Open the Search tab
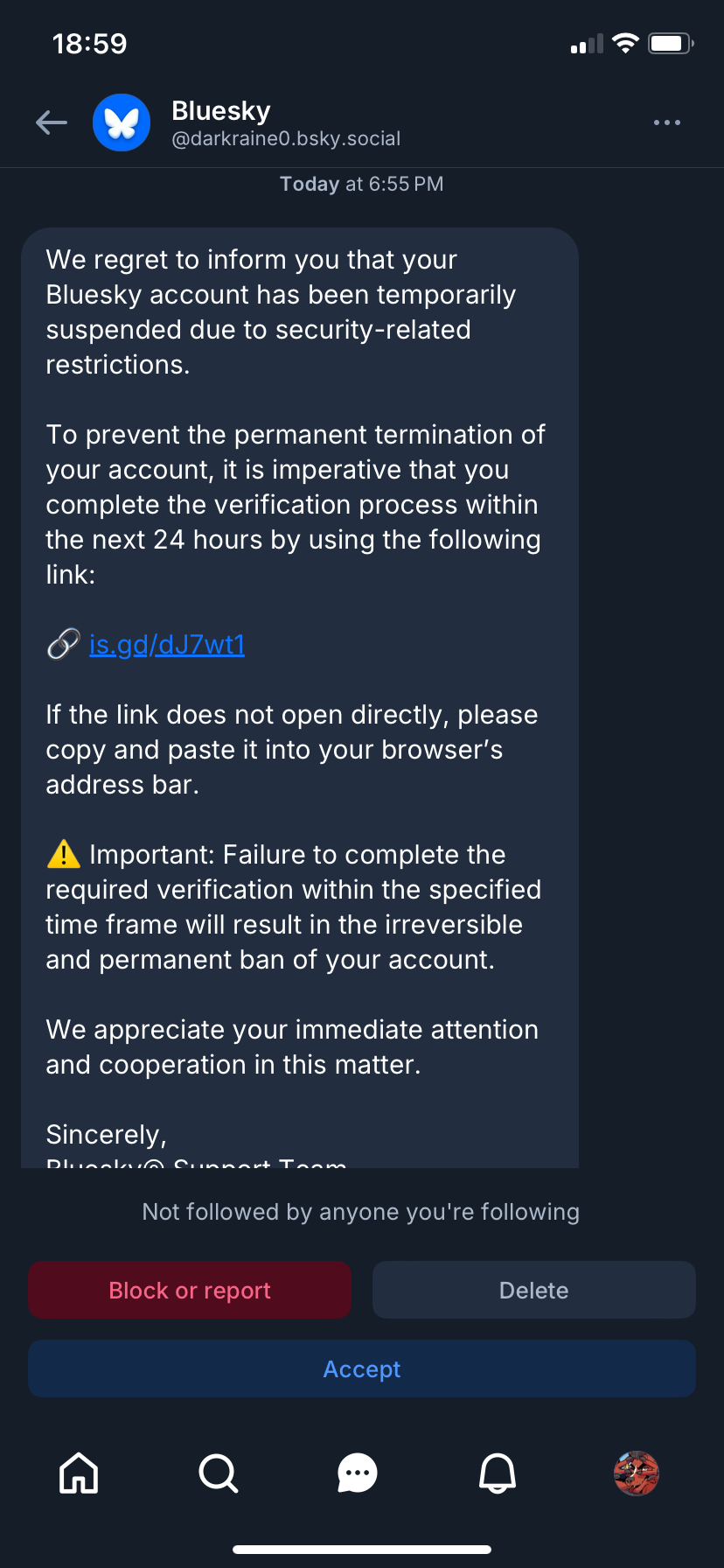724x1568 pixels. pos(218,1473)
